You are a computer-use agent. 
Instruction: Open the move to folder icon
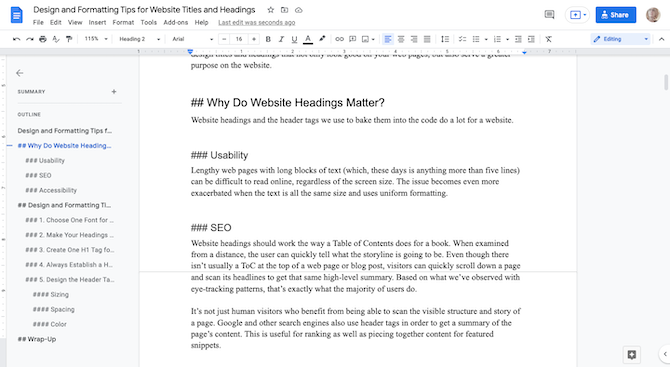pyautogui.click(x=285, y=10)
